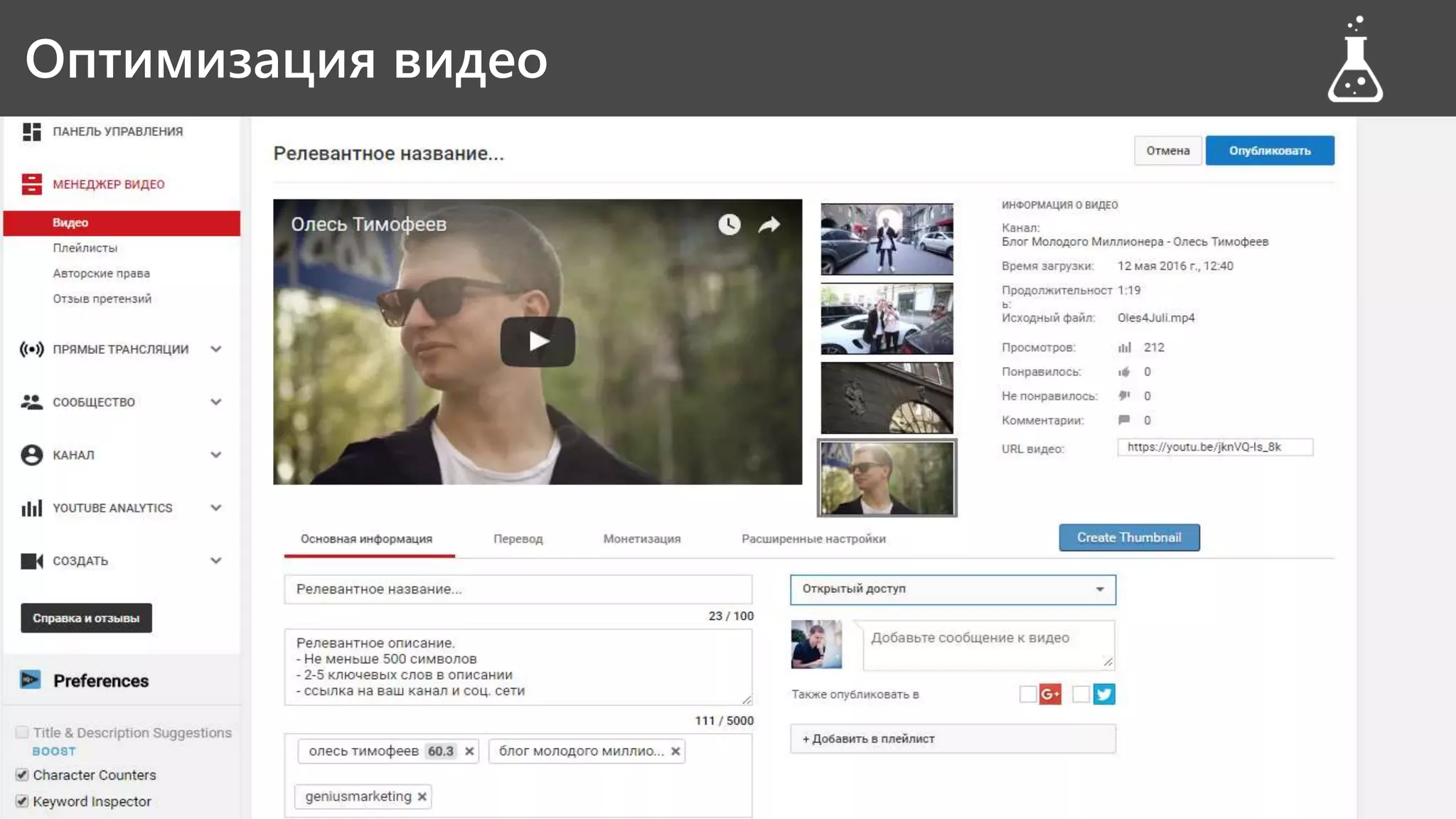1456x819 pixels.
Task: Expand the ПРЯМЫЕ ТРАНСЛЯЦИИ section chevron
Action: click(x=216, y=349)
